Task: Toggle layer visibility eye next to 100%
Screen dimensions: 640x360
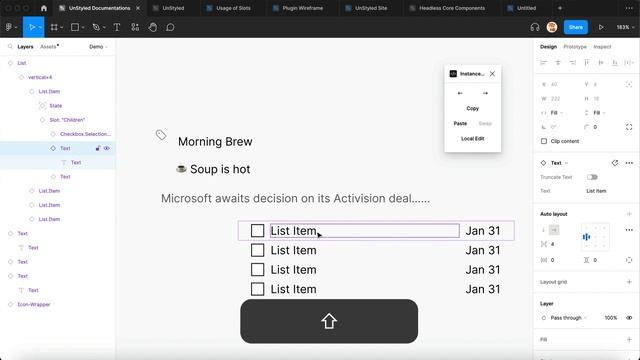Action: point(629,318)
